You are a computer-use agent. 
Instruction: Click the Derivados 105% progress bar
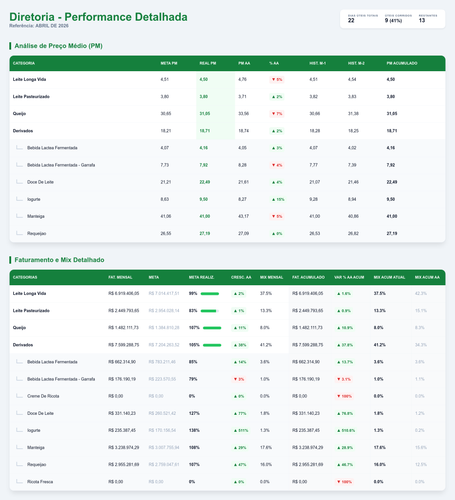click(212, 345)
